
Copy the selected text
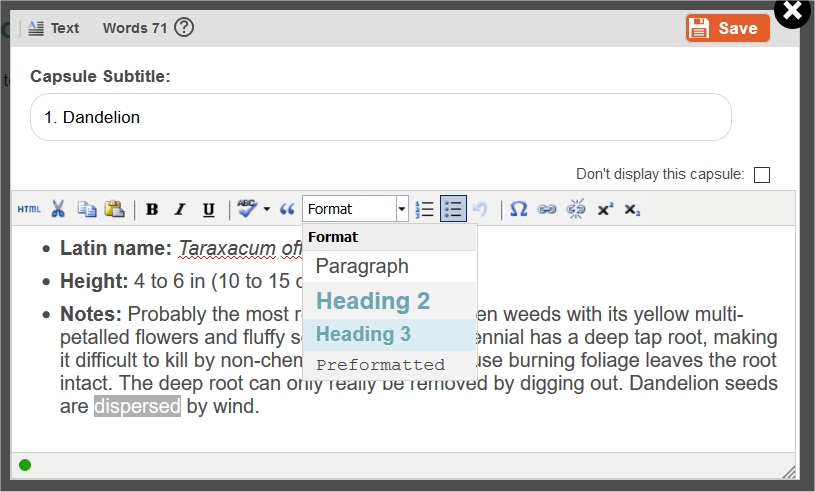[87, 209]
